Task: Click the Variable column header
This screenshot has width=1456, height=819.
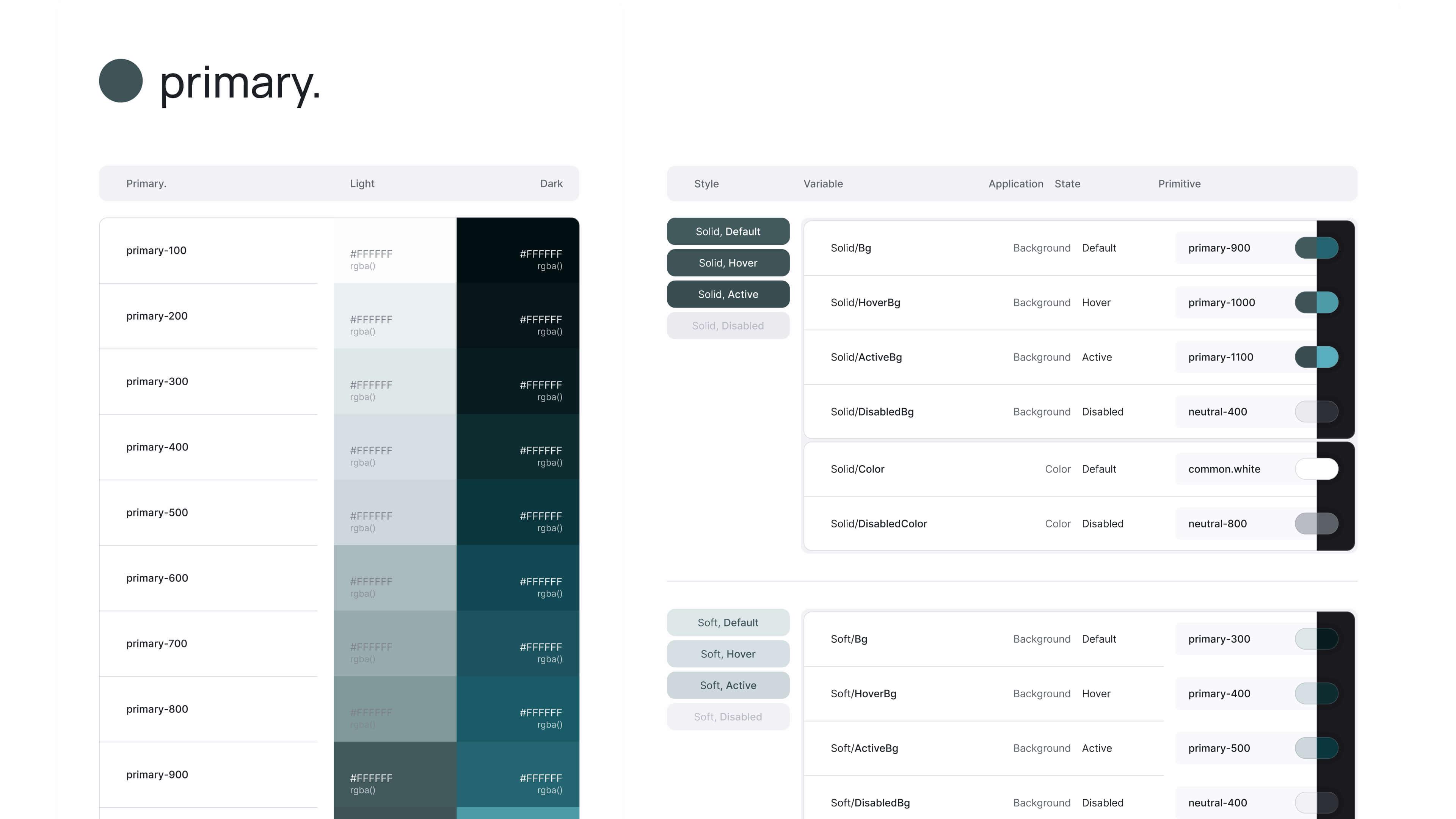Action: (x=823, y=184)
